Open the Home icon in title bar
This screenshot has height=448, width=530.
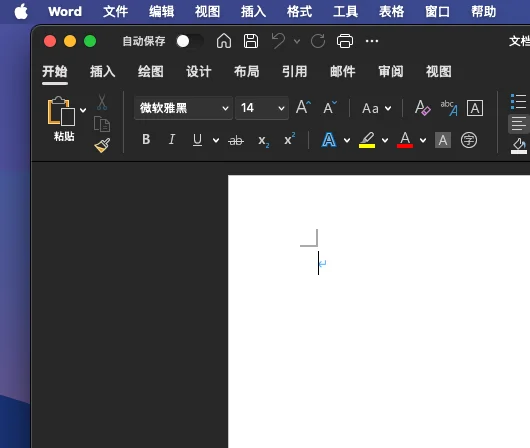tap(224, 41)
